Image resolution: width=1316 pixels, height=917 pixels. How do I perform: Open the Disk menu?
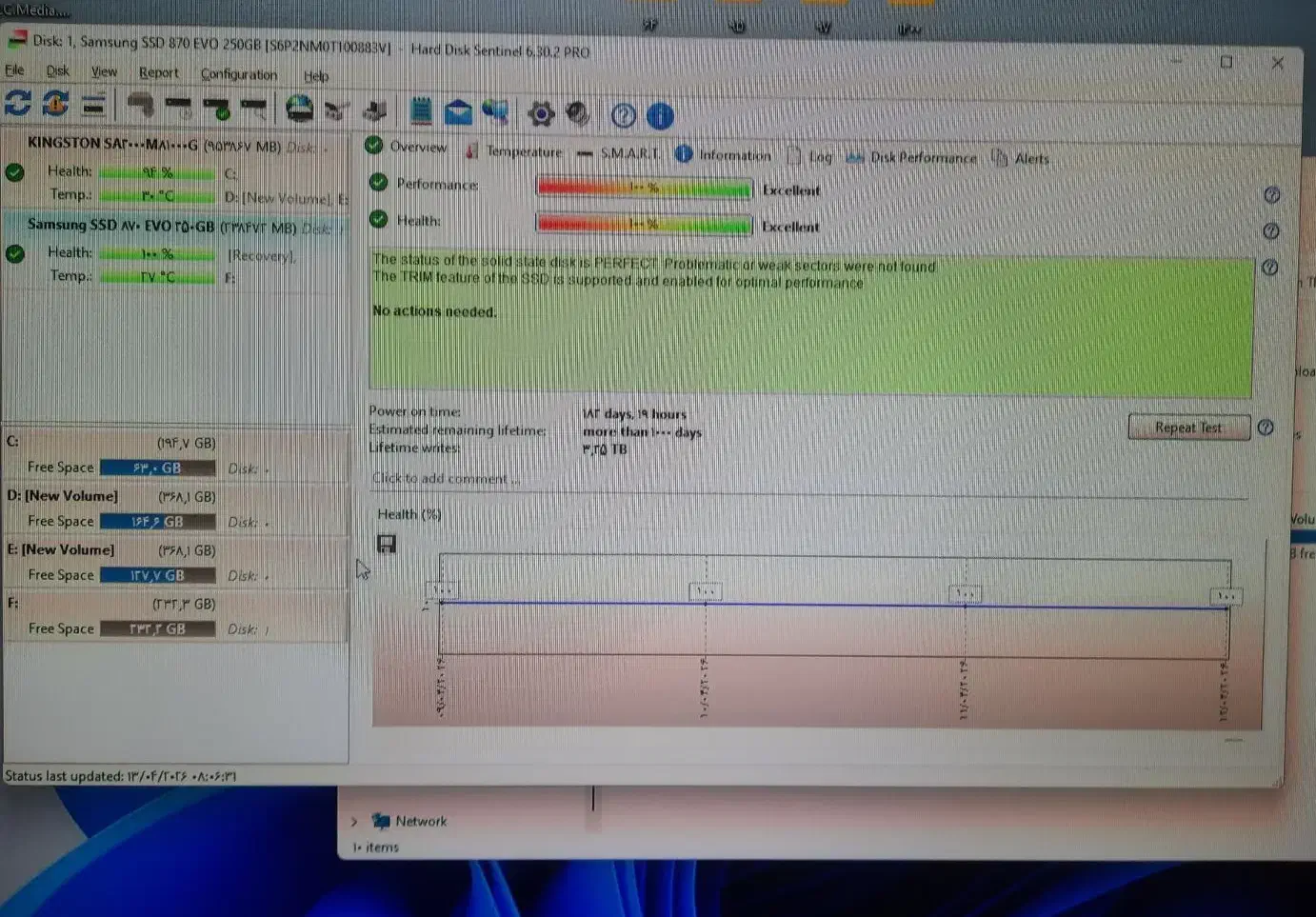point(57,71)
